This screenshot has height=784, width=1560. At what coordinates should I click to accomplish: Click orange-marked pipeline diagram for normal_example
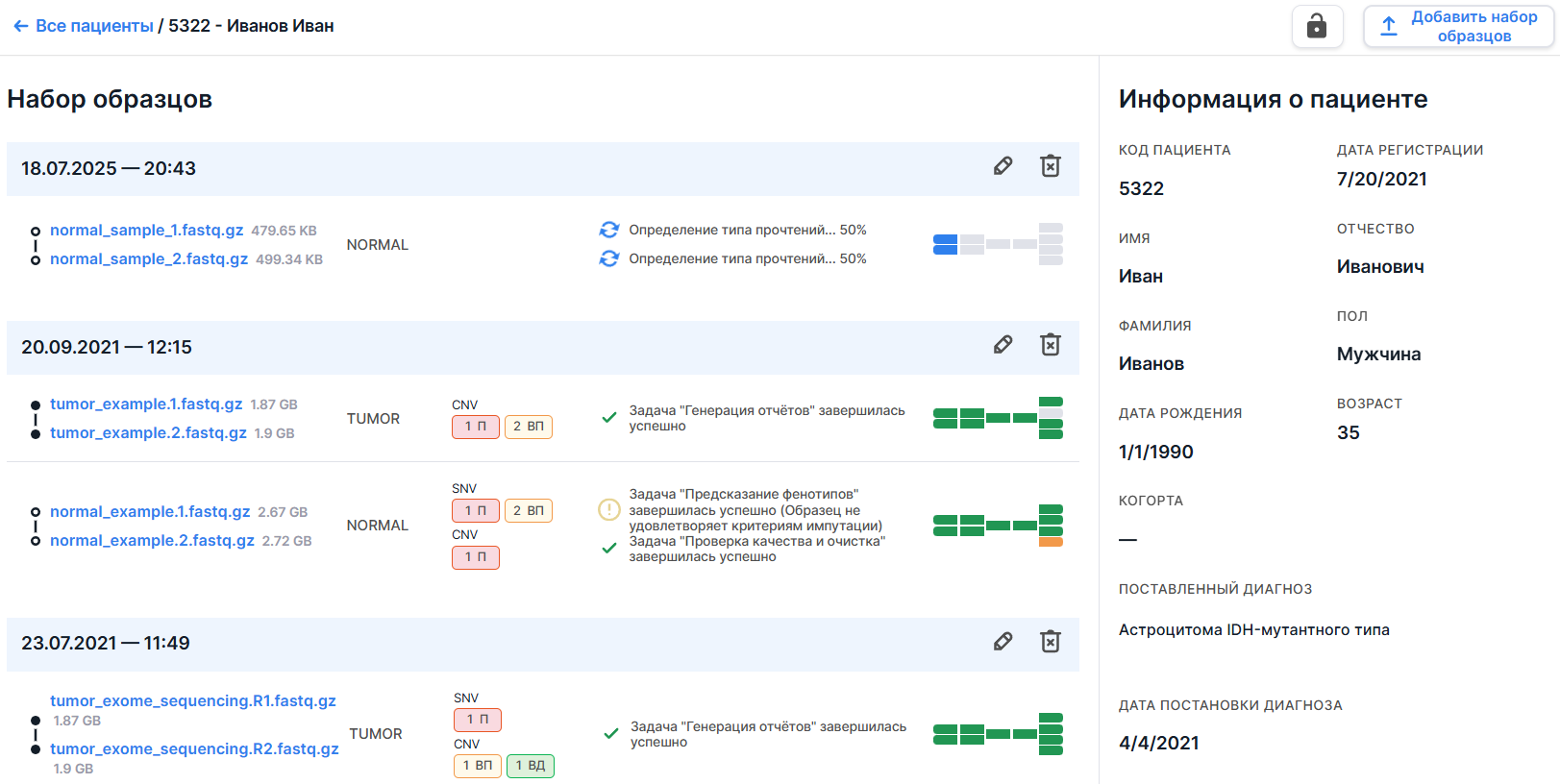tap(998, 526)
